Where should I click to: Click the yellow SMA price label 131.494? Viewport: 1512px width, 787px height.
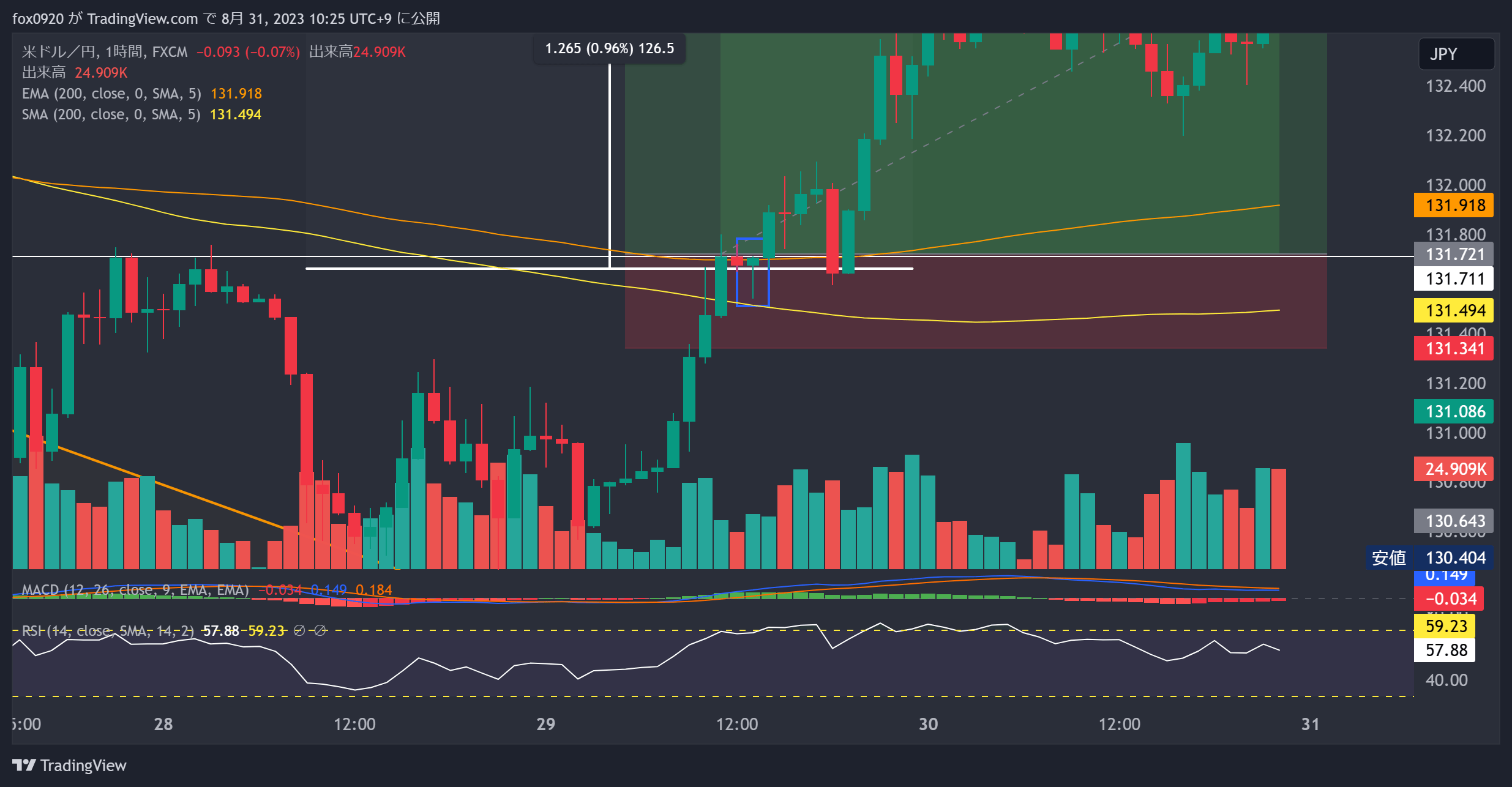[x=1453, y=310]
